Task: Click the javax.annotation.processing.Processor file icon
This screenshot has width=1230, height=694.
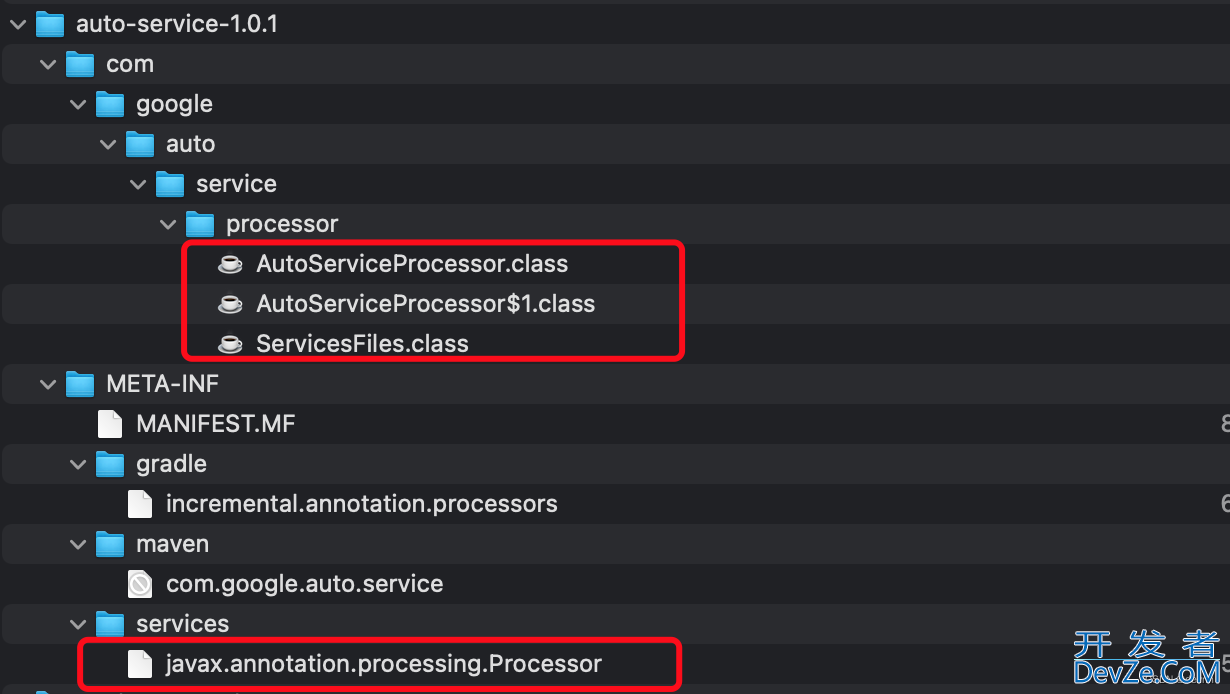Action: click(140, 664)
